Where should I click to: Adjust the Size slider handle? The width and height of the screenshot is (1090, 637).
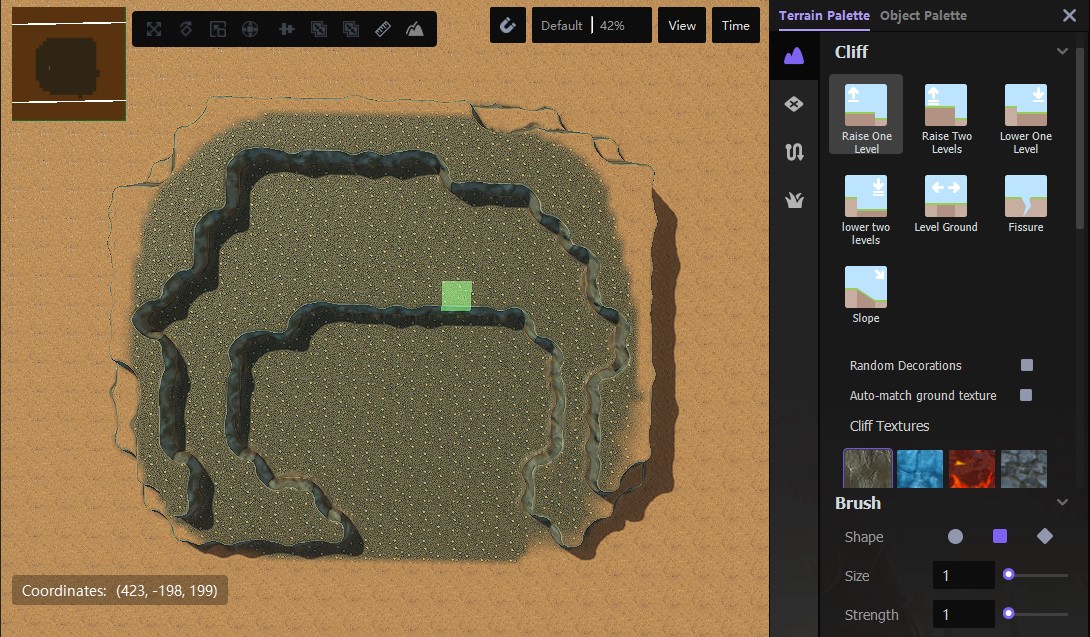1009,574
